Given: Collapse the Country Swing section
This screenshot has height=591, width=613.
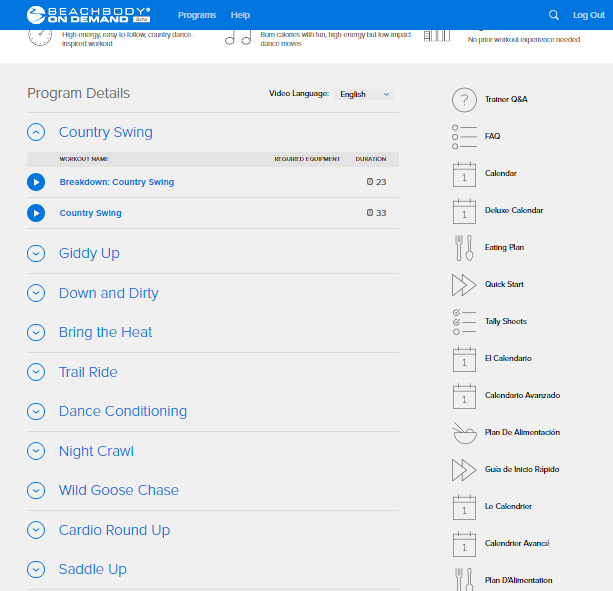Looking at the screenshot, I should [x=36, y=132].
